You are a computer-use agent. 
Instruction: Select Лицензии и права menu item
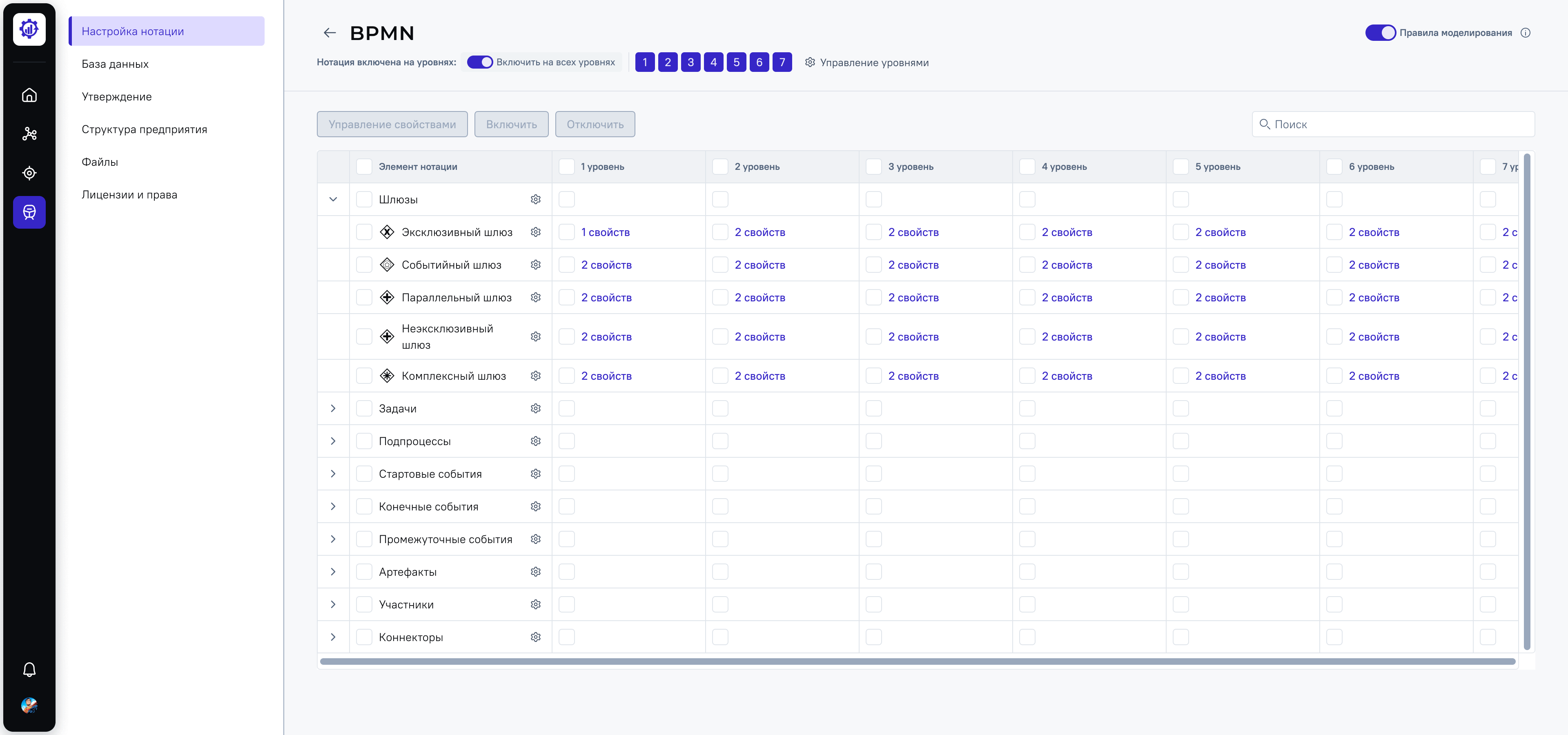[x=129, y=195]
